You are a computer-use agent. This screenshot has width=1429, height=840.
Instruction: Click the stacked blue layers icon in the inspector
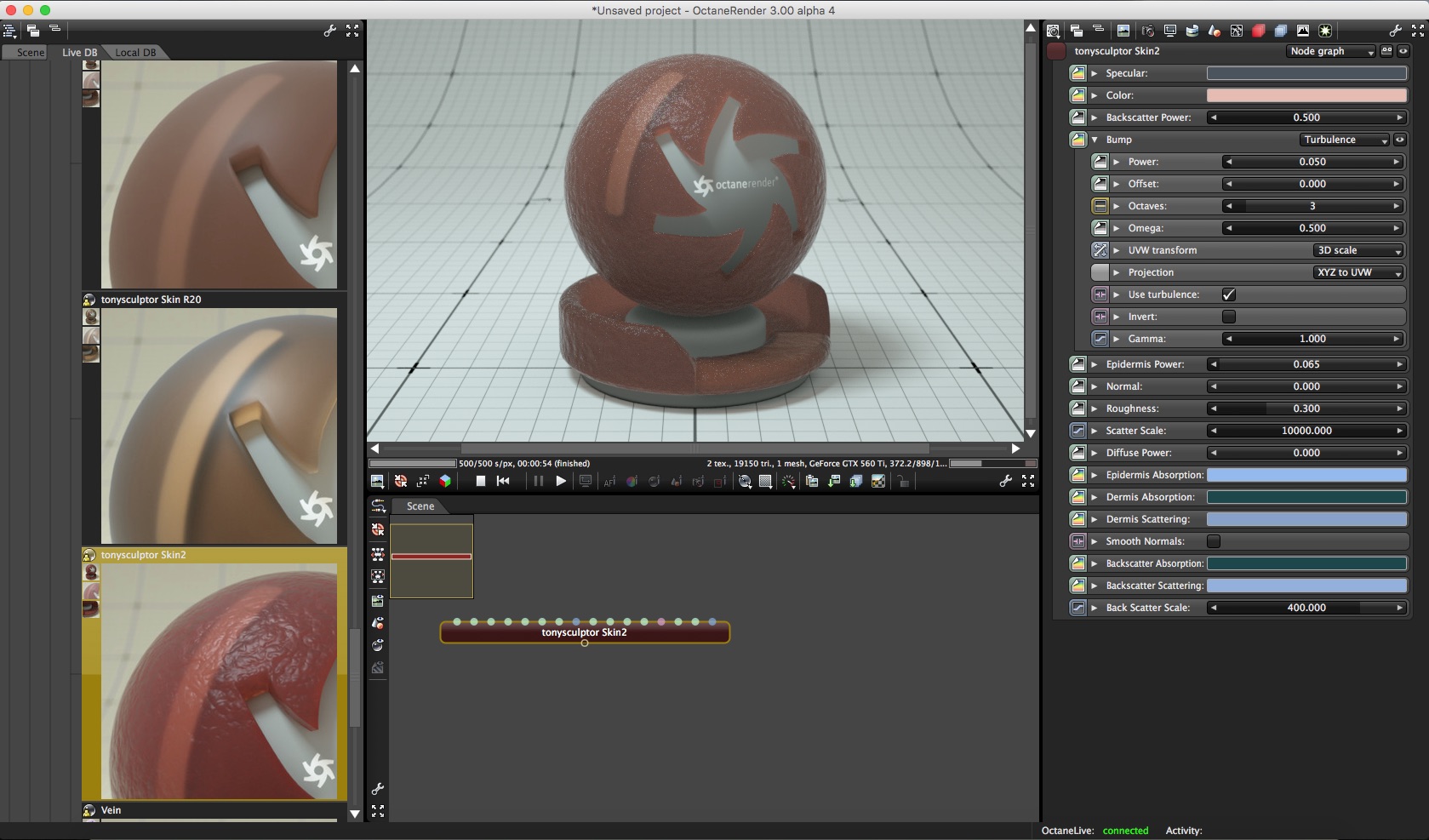point(1281,31)
